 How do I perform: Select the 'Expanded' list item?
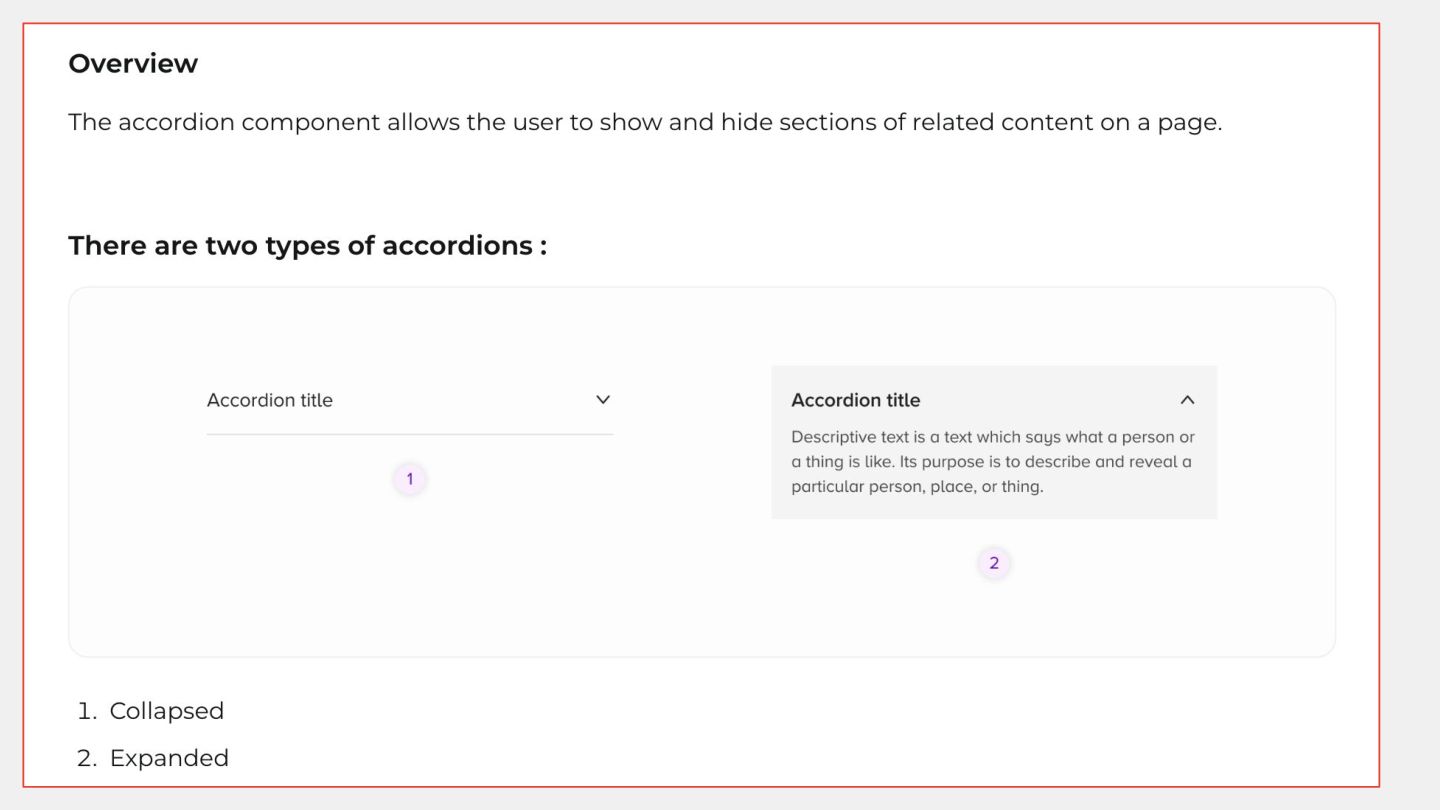[x=169, y=758]
